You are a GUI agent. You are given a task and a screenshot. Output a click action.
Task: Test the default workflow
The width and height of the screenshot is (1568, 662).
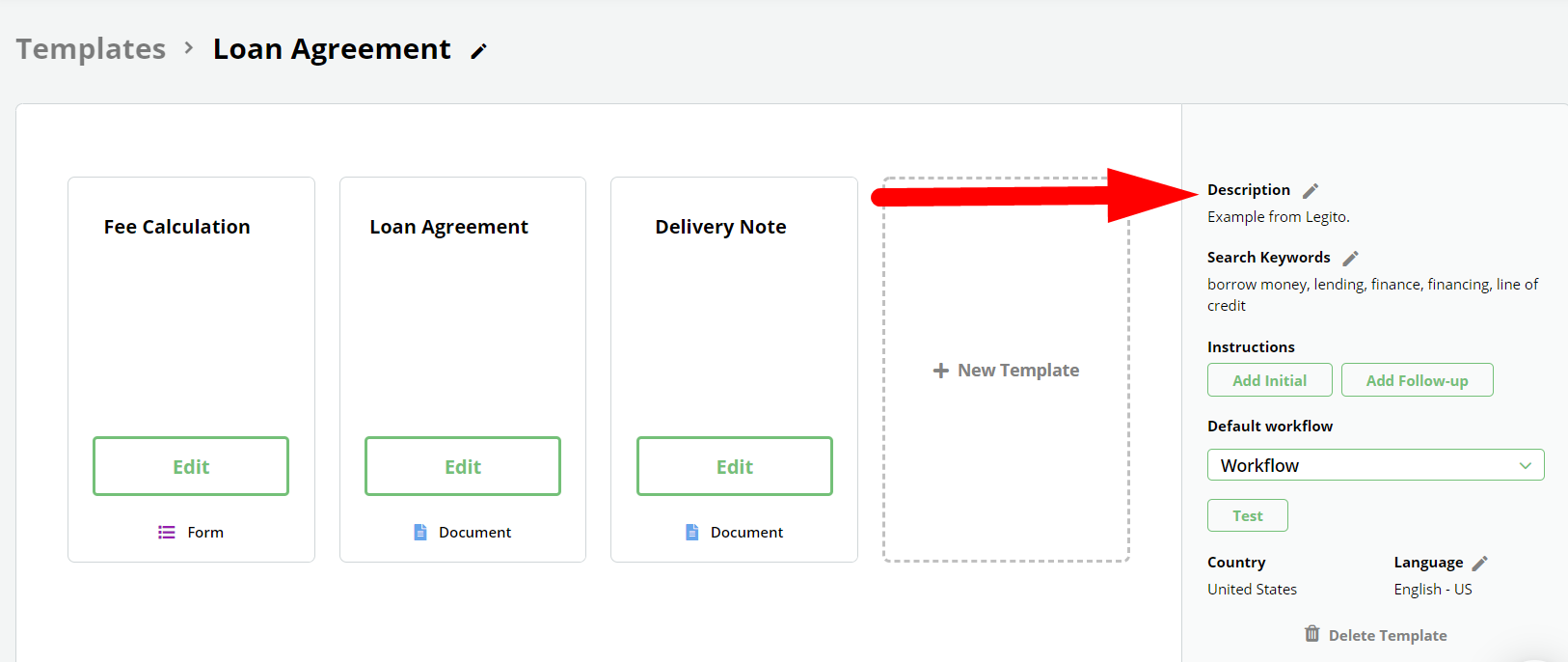[x=1248, y=515]
